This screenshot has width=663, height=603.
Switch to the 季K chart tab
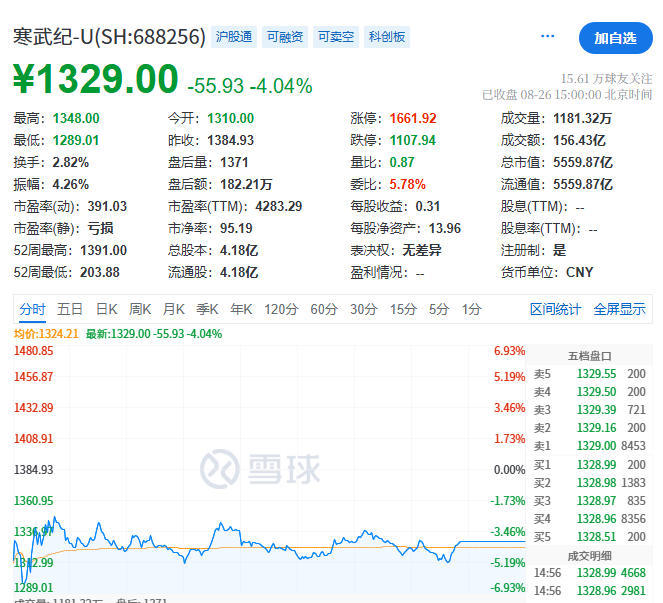(207, 310)
